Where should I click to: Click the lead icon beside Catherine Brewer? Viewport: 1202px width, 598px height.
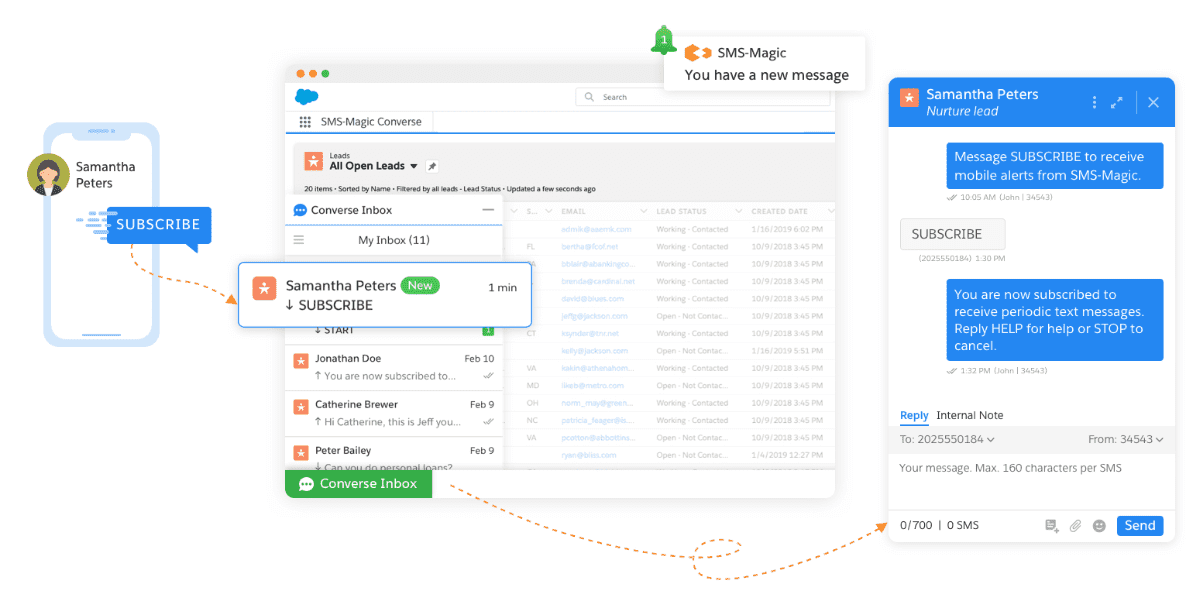[x=301, y=407]
